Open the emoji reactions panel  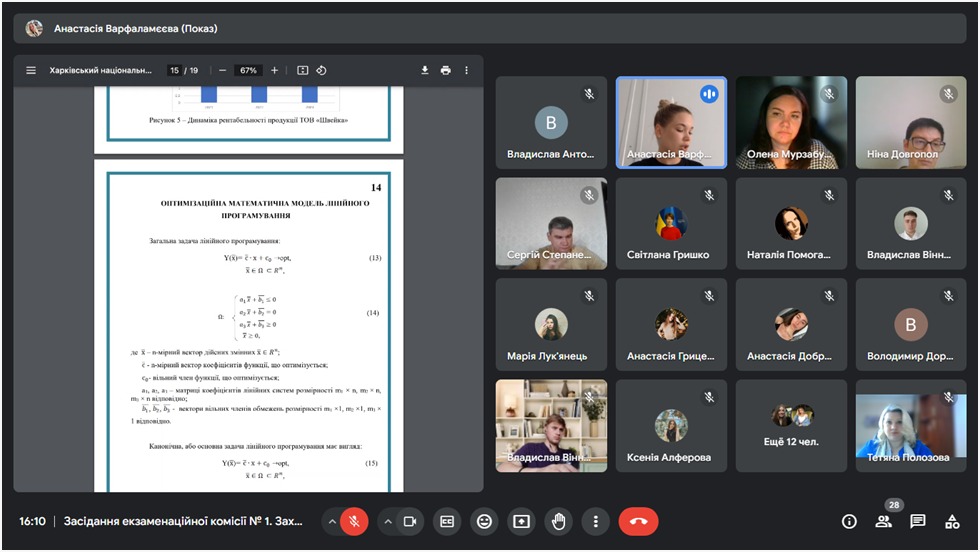485,521
